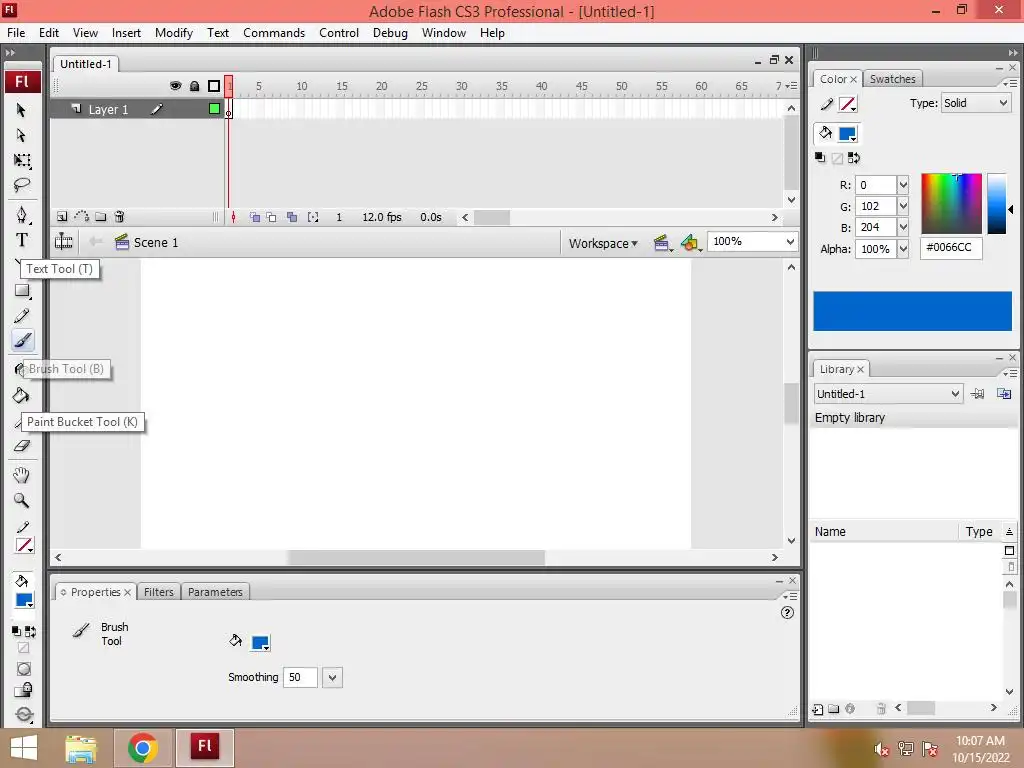1024x768 pixels.
Task: Click Insert Layer icon below timeline
Action: (62, 217)
